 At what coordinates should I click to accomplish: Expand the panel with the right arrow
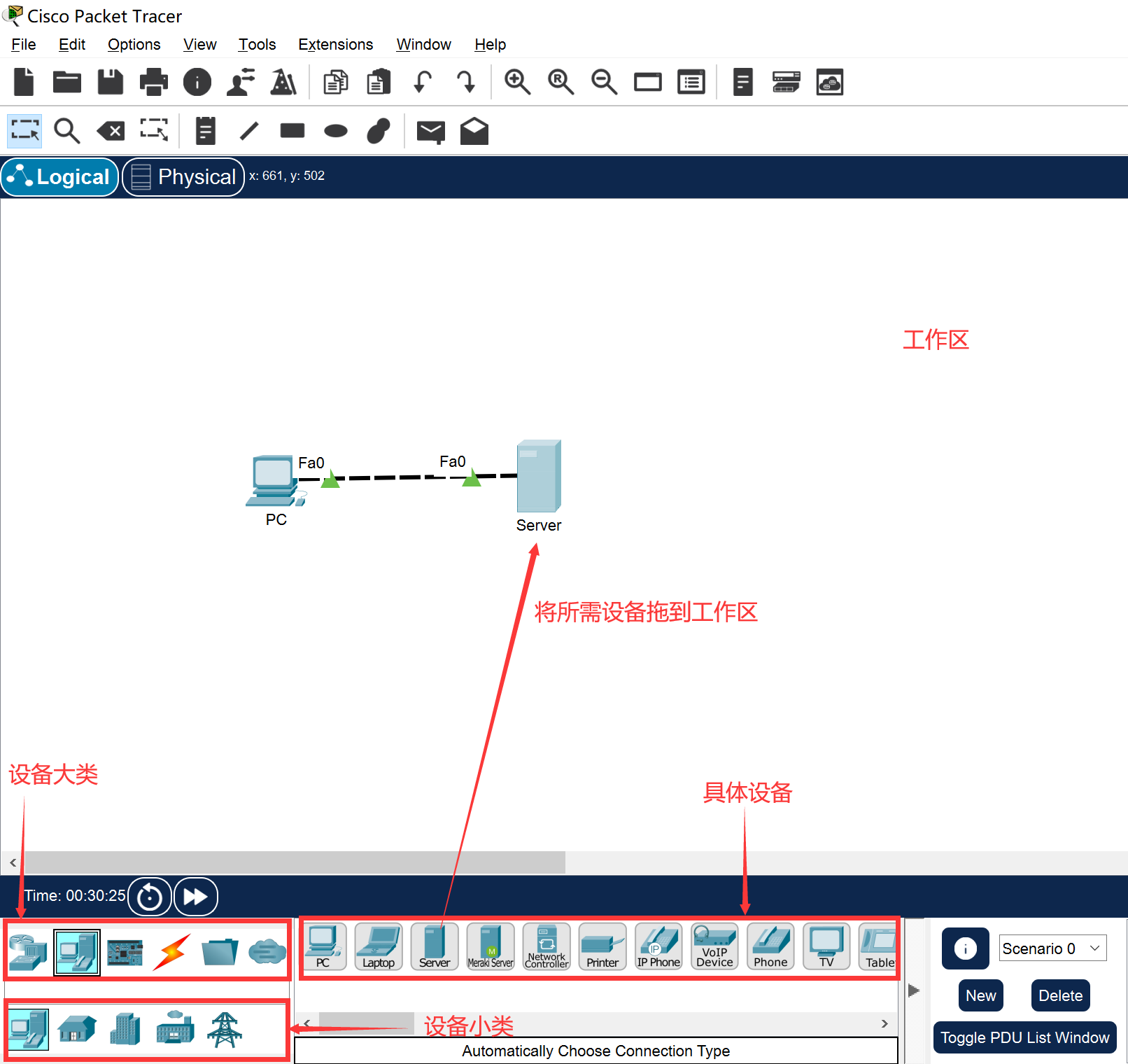tap(913, 990)
